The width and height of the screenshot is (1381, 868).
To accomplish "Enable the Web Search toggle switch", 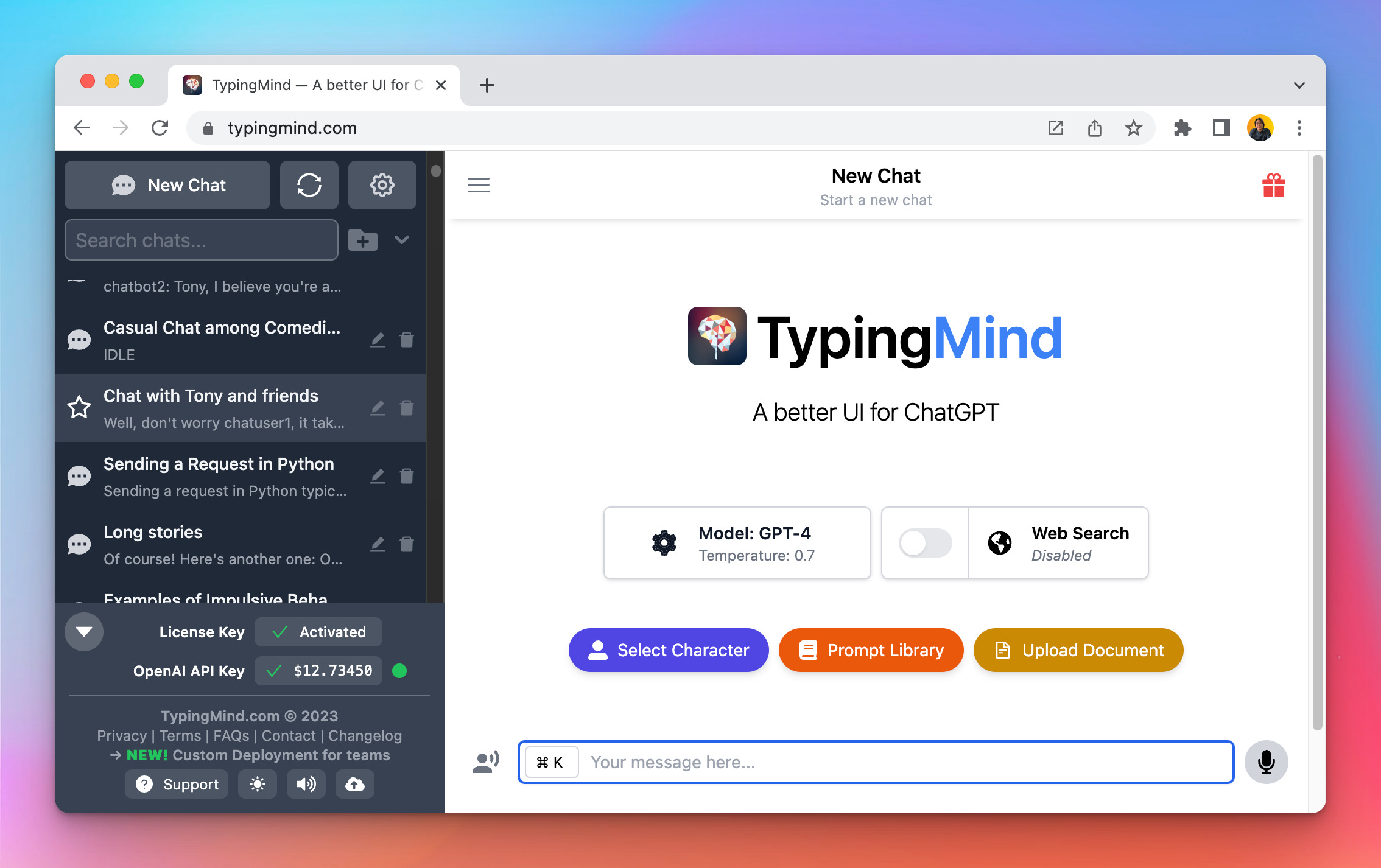I will 926,543.
